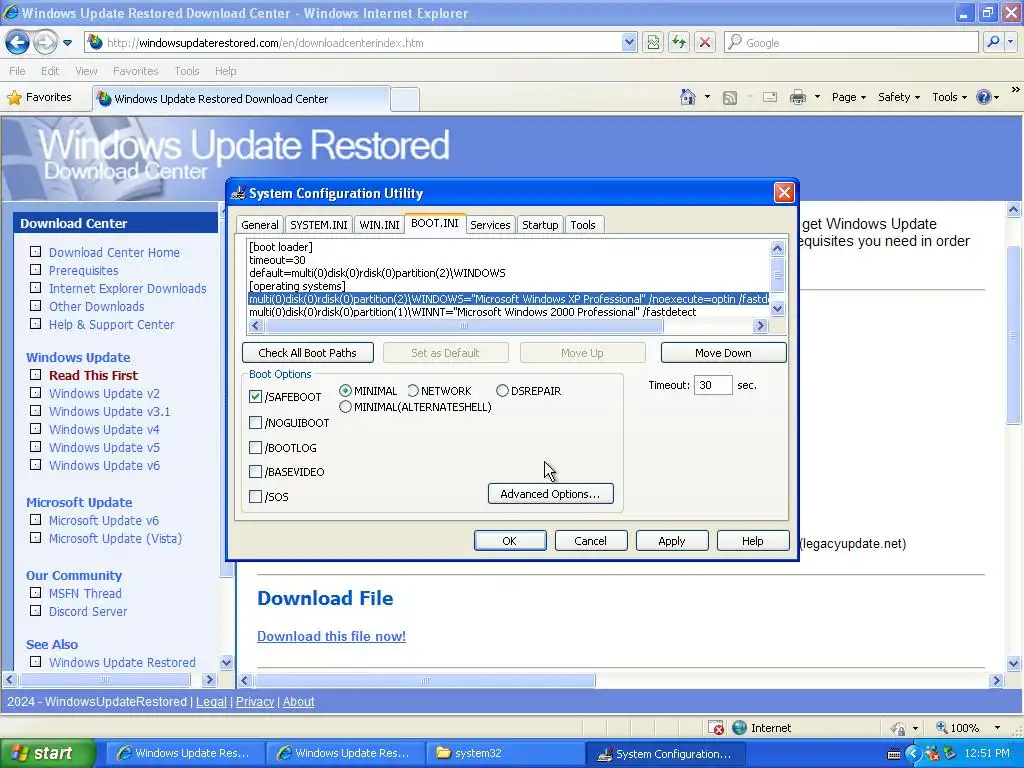Switch to the SYSTEM.INI tab
The width and height of the screenshot is (1024, 768).
[x=319, y=225]
